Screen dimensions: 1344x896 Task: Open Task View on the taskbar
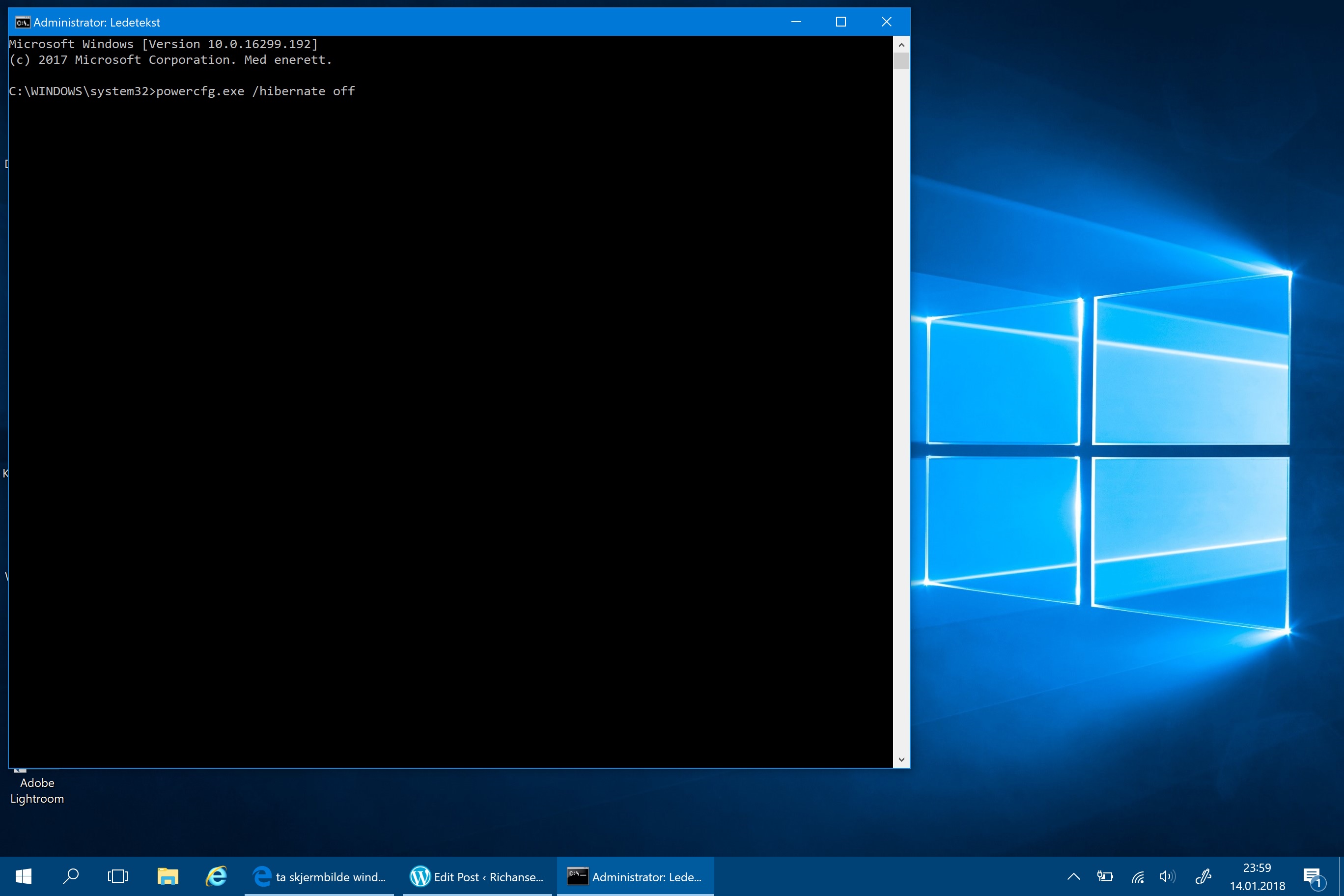(118, 876)
